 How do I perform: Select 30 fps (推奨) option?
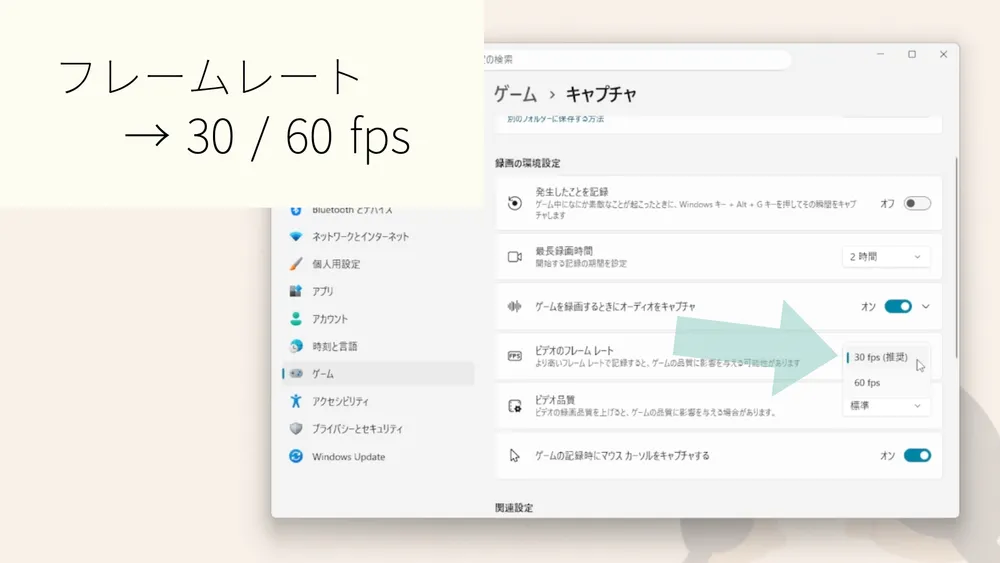coord(886,357)
